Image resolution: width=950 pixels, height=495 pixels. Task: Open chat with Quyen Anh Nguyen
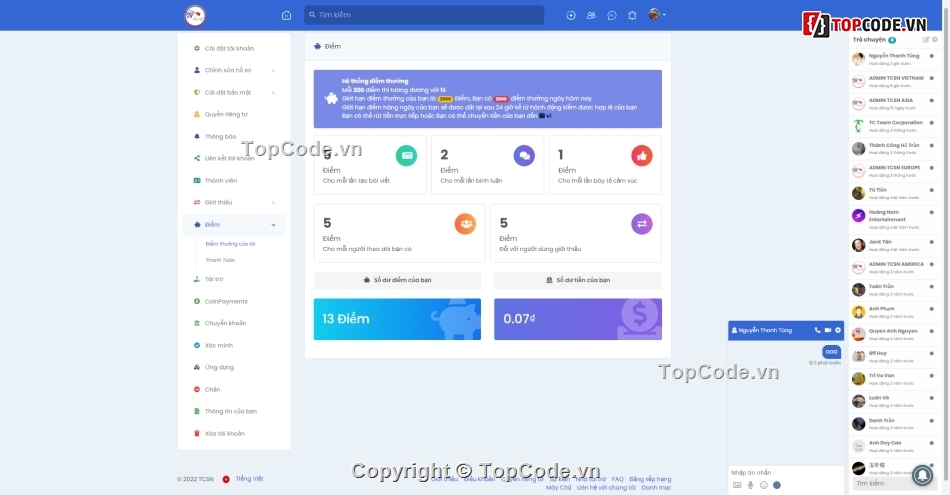pyautogui.click(x=894, y=334)
